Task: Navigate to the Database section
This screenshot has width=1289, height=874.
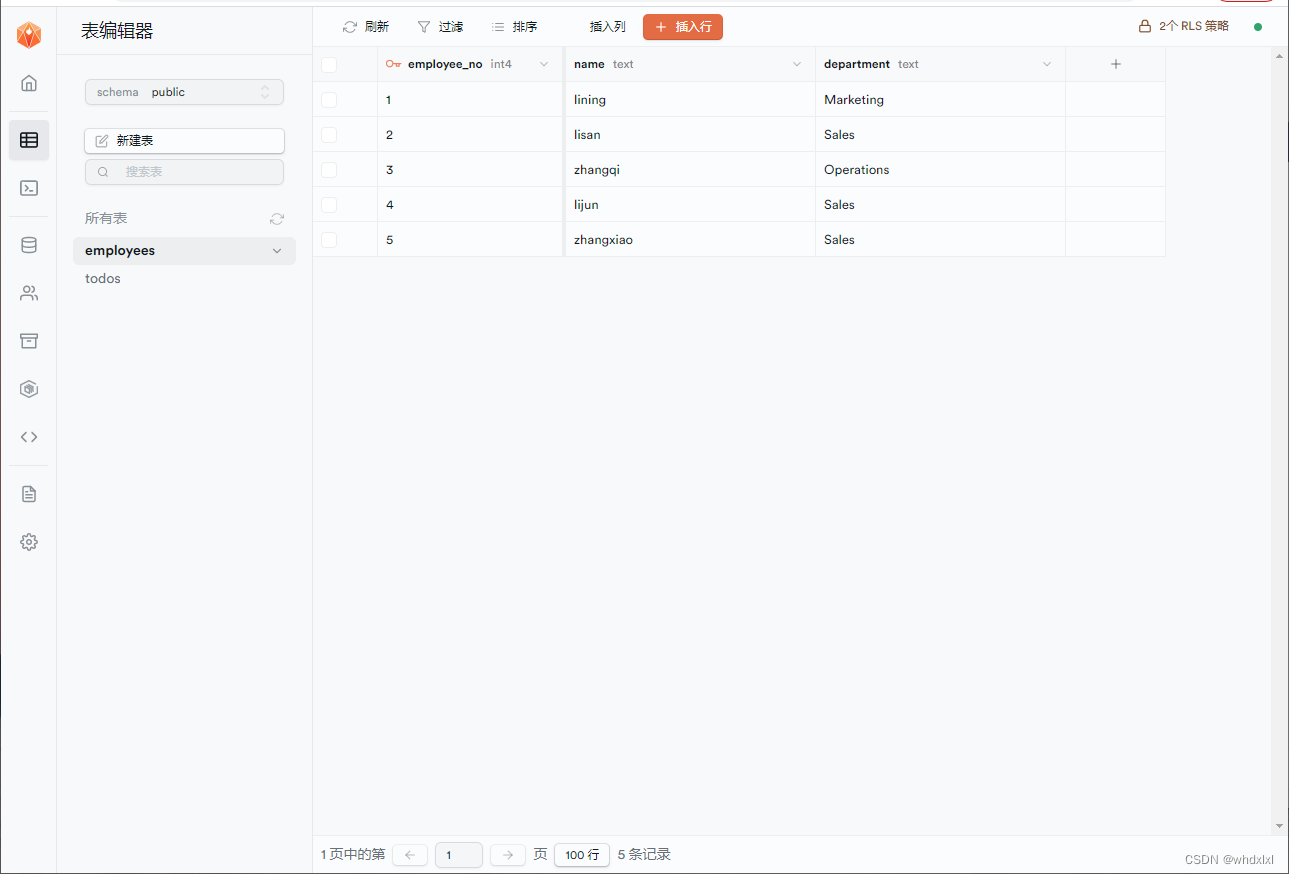Action: [28, 244]
